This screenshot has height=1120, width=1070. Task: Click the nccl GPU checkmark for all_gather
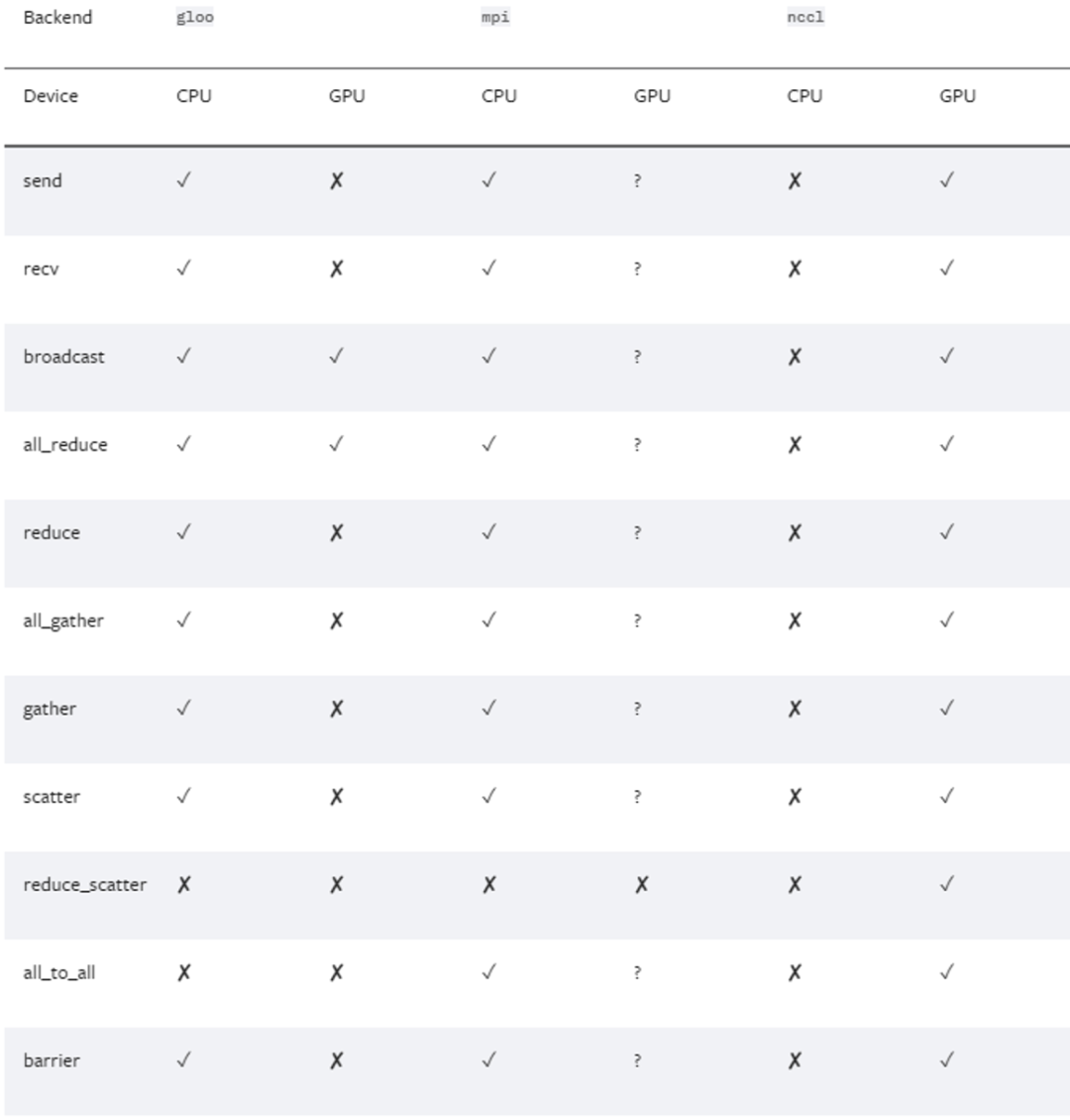click(947, 620)
